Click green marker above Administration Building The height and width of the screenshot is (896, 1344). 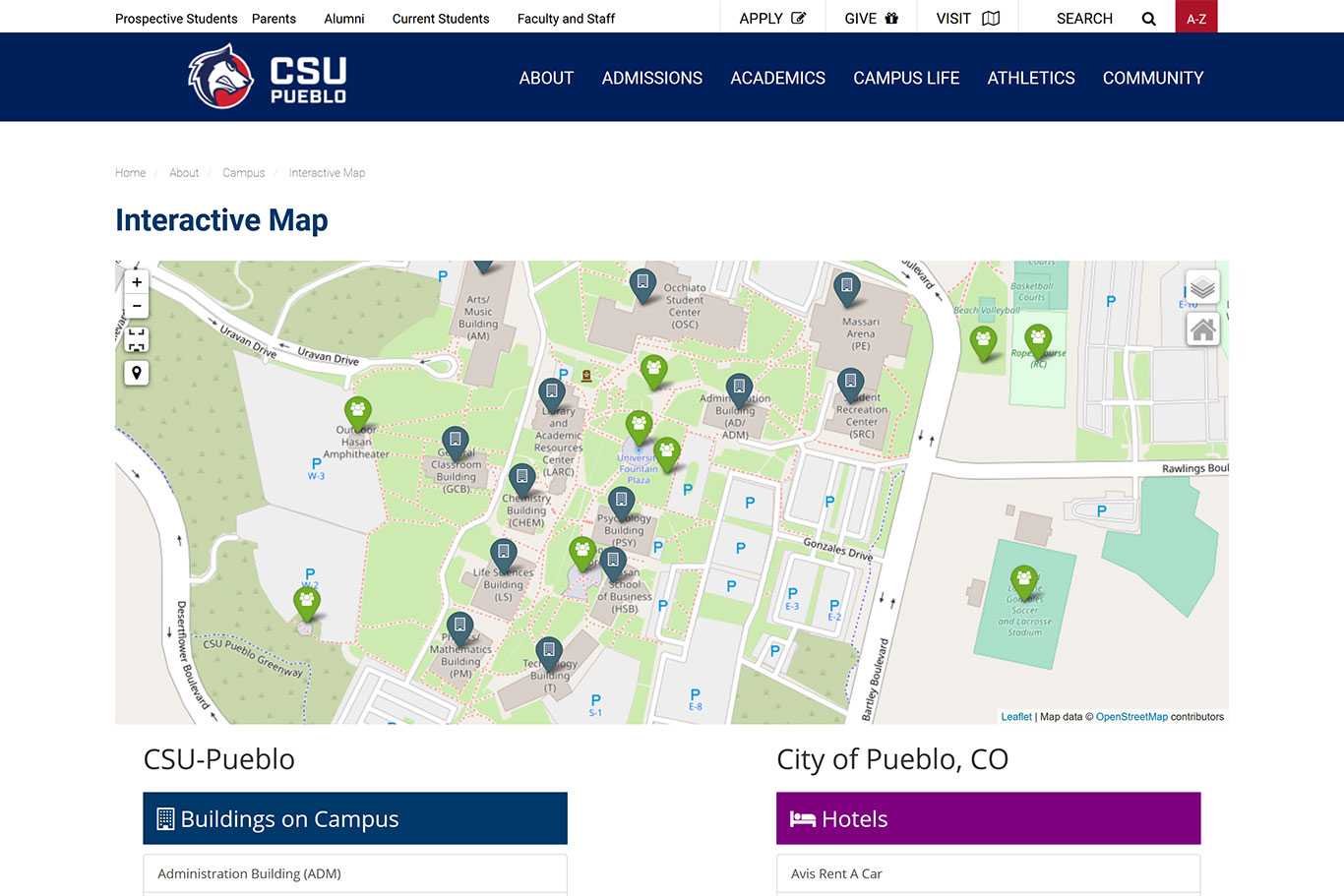[653, 373]
